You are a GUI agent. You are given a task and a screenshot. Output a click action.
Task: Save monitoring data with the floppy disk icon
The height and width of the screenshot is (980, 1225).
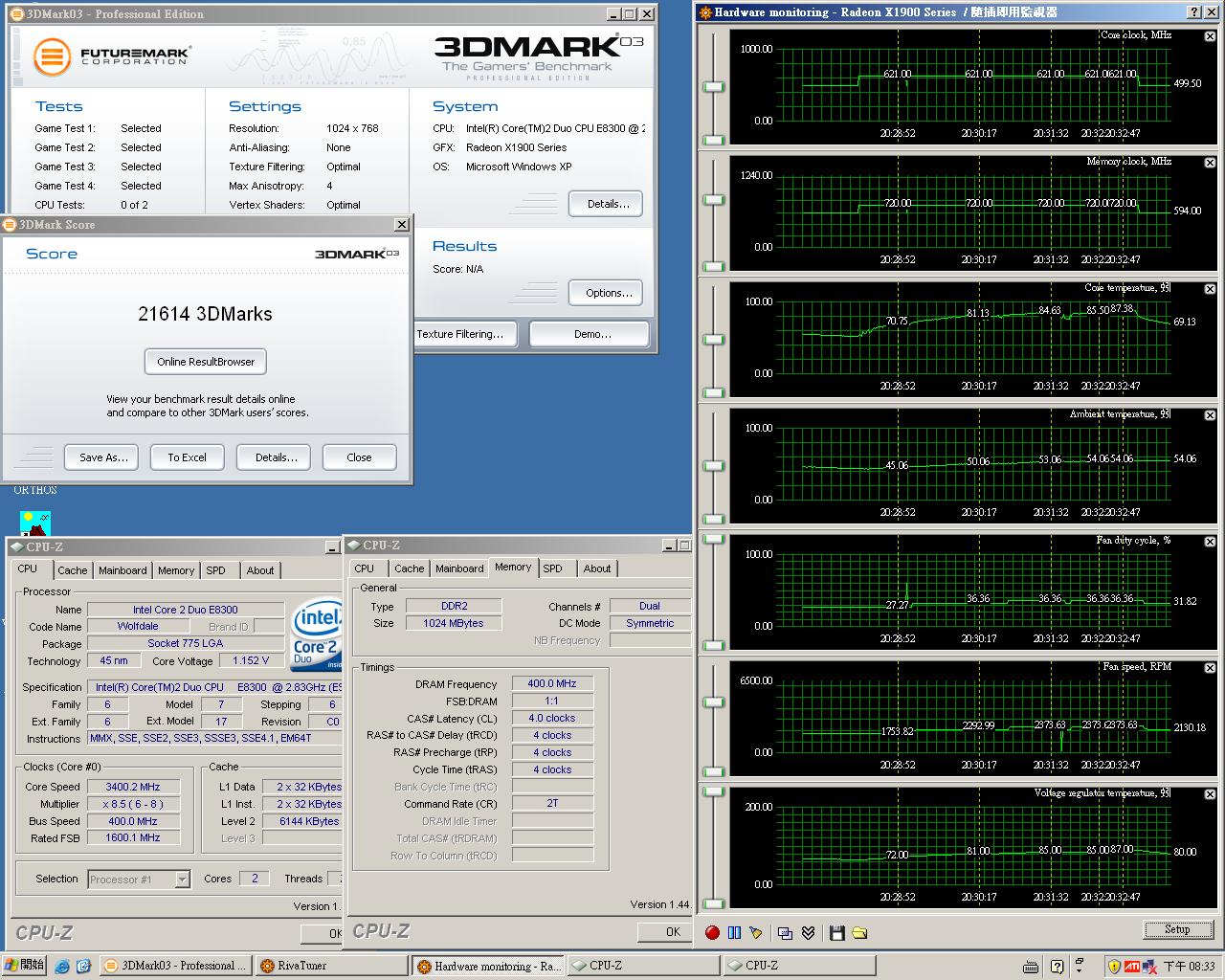[x=837, y=932]
